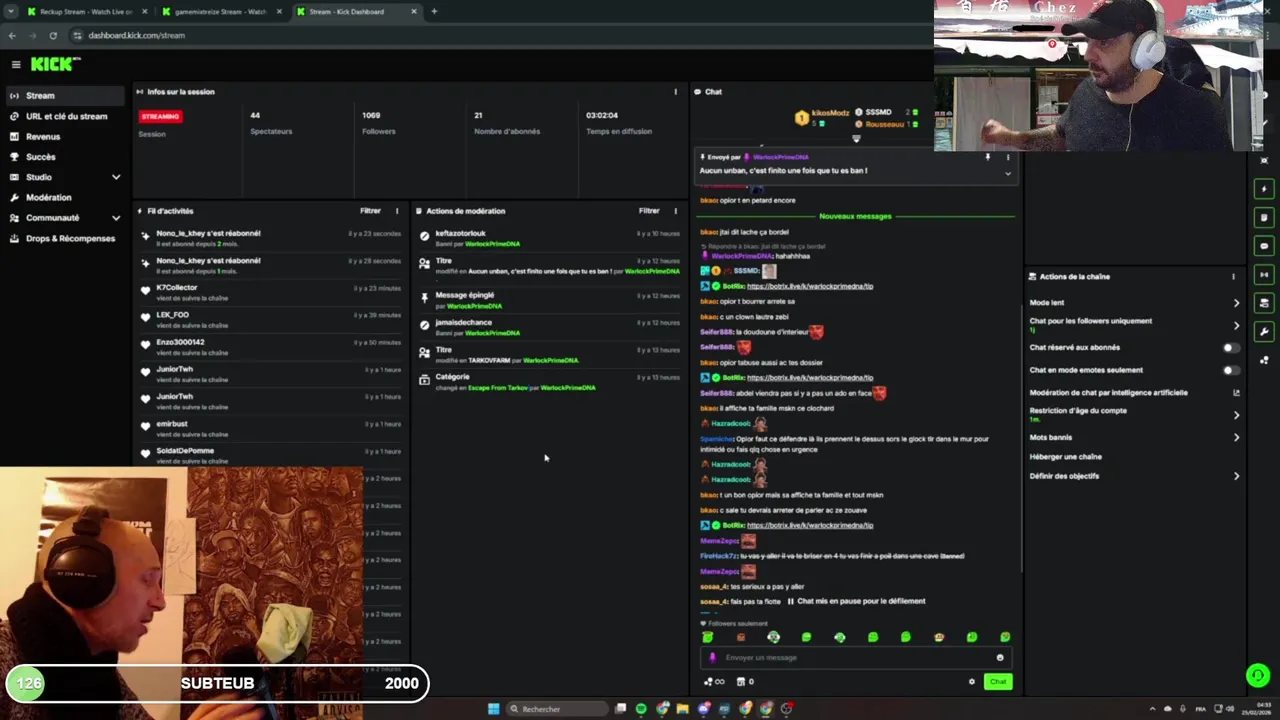
Task: Open Revenus in the sidebar
Action: pyautogui.click(x=64, y=137)
